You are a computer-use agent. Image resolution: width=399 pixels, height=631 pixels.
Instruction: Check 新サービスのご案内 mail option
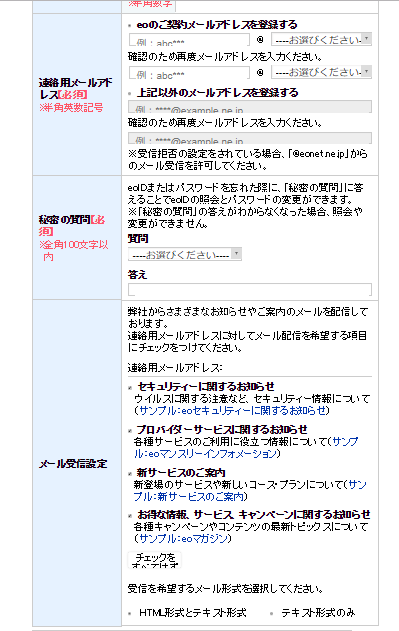130,474
